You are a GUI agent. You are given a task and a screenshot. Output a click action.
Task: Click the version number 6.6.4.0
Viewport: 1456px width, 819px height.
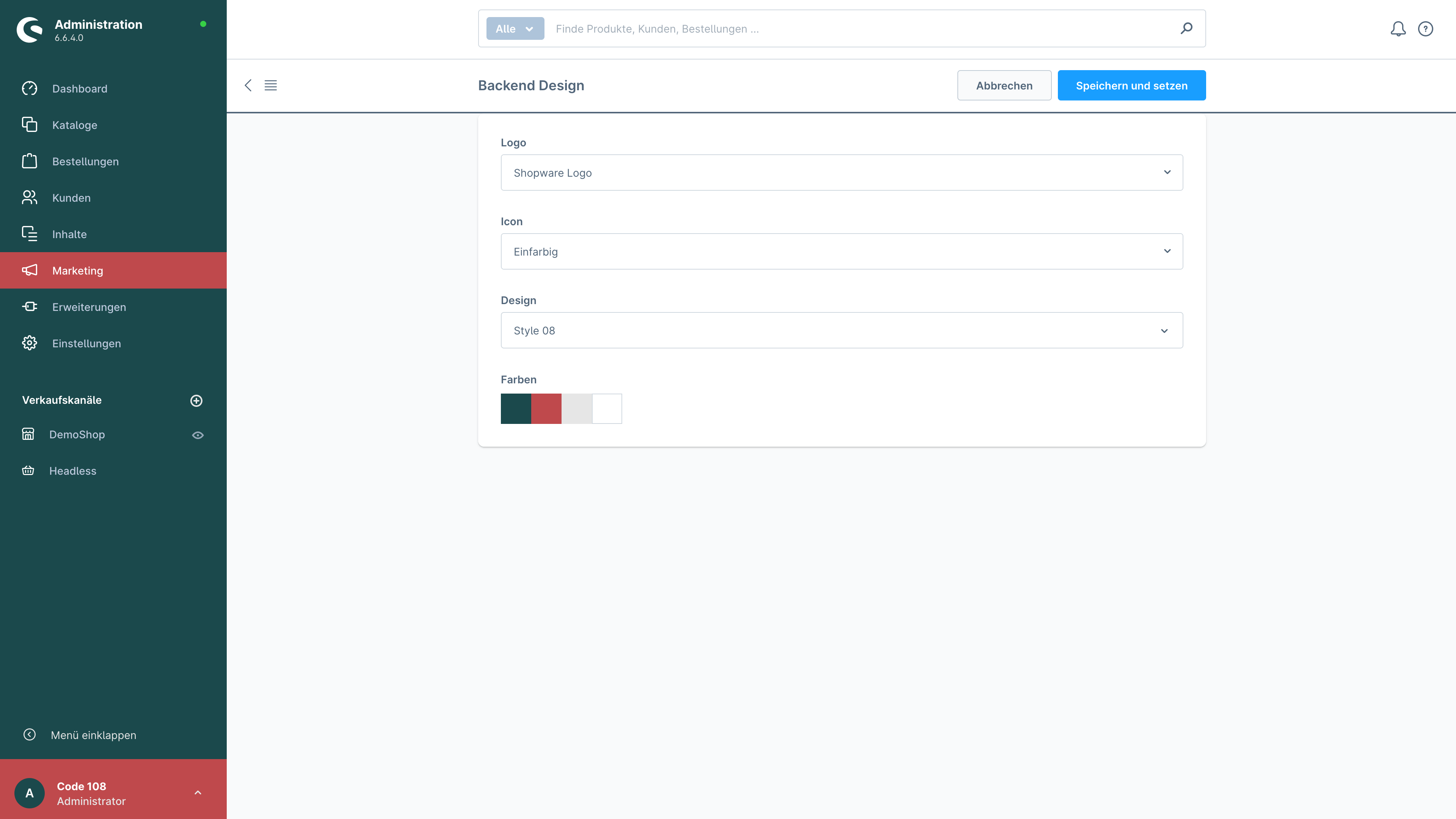[x=69, y=38]
